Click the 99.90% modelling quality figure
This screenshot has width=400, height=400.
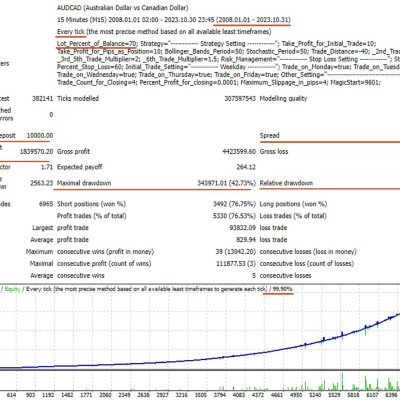282,289
